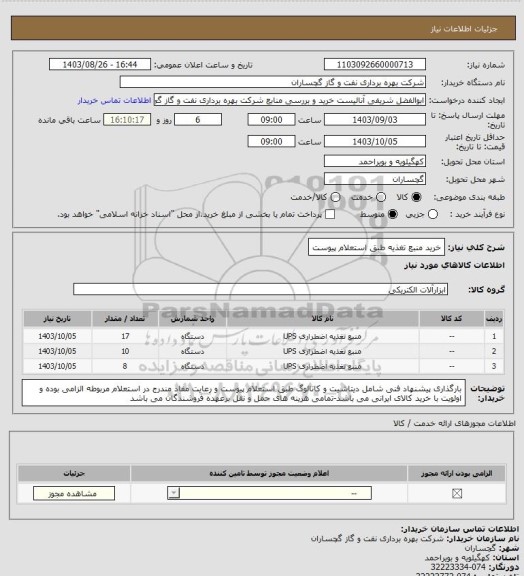This screenshot has height=576, width=524.
Task: Click the نام کالا column header
Action: [322, 318]
